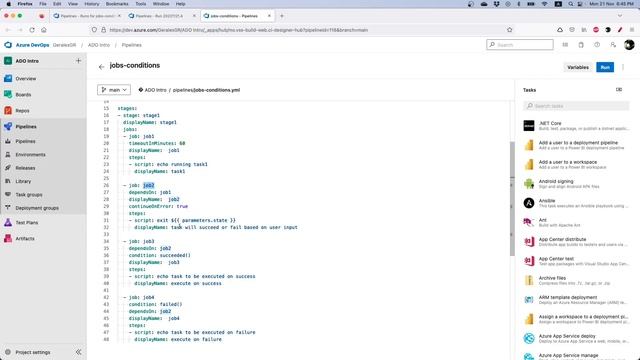The image size is (640, 360).
Task: Collapse the sidebar with double chevron
Action: tap(78, 352)
